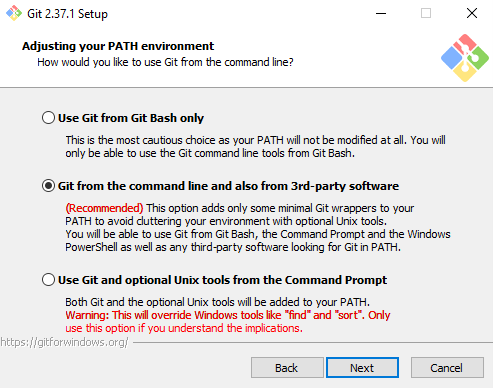The height and width of the screenshot is (388, 493).
Task: Click the large Git logo in header
Action: [x=465, y=58]
